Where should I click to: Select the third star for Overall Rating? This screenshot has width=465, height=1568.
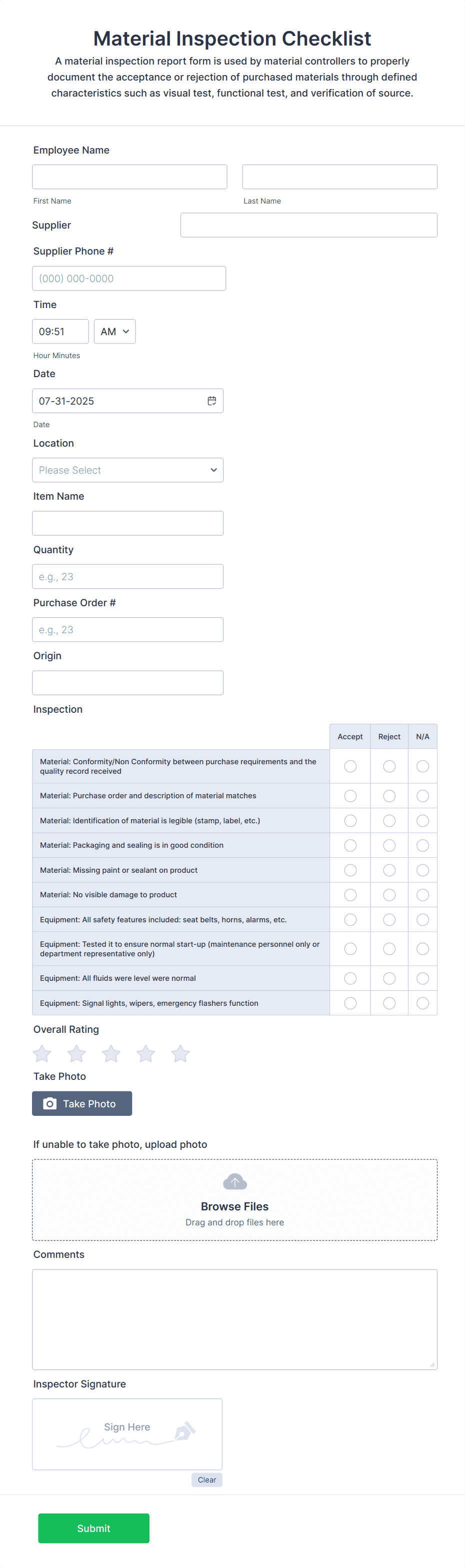111,1053
